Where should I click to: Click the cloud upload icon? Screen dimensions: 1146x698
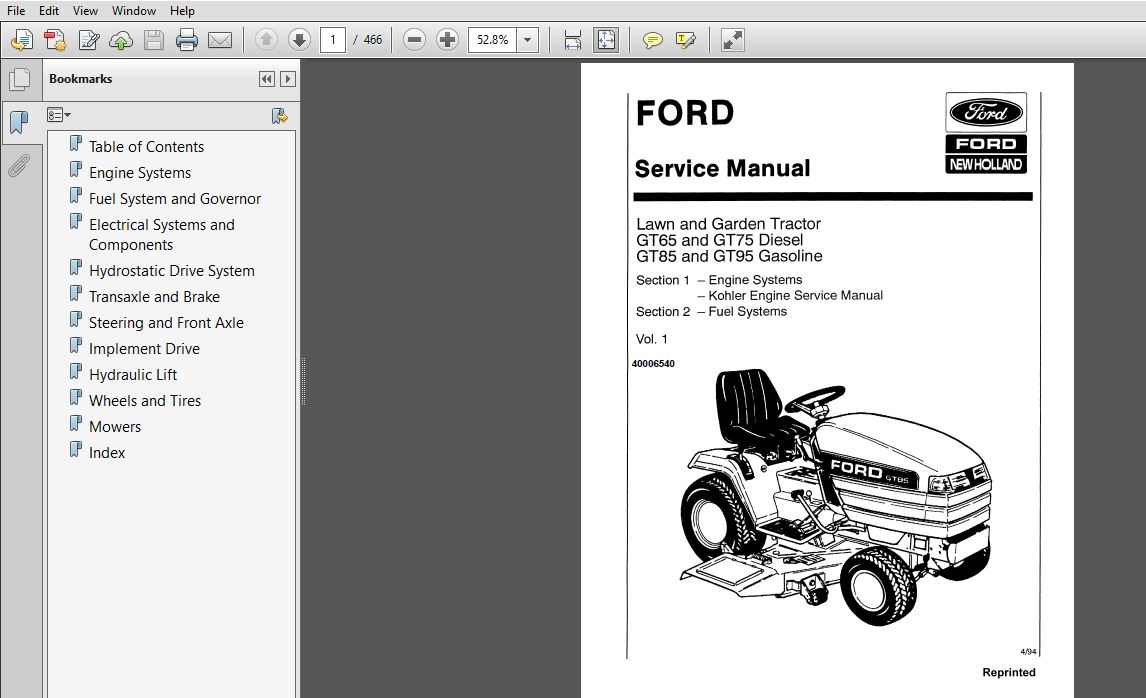point(121,39)
